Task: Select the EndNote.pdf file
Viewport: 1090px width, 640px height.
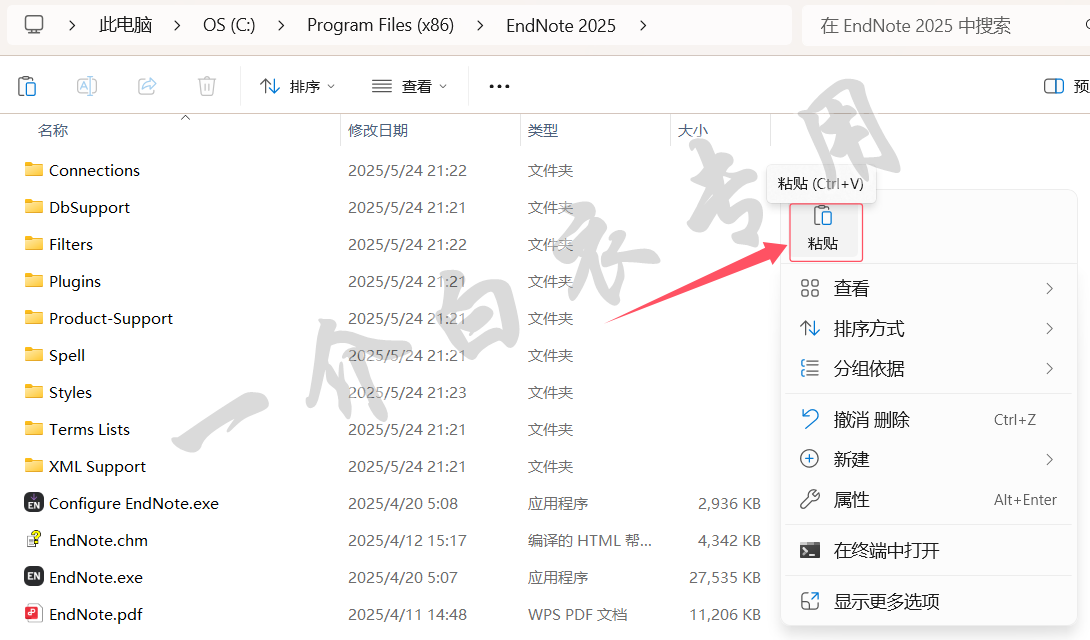Action: click(95, 614)
